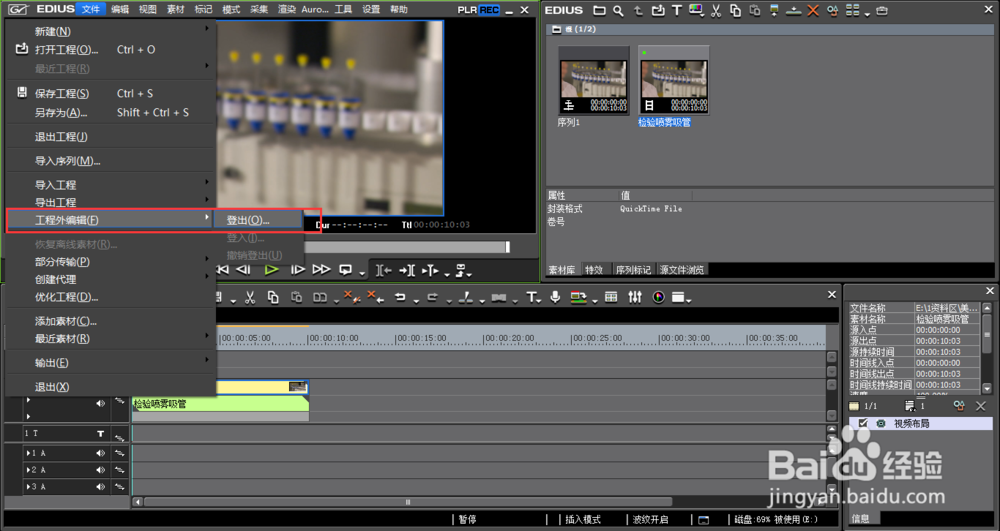Click the color bars new clip icon

click(695, 9)
